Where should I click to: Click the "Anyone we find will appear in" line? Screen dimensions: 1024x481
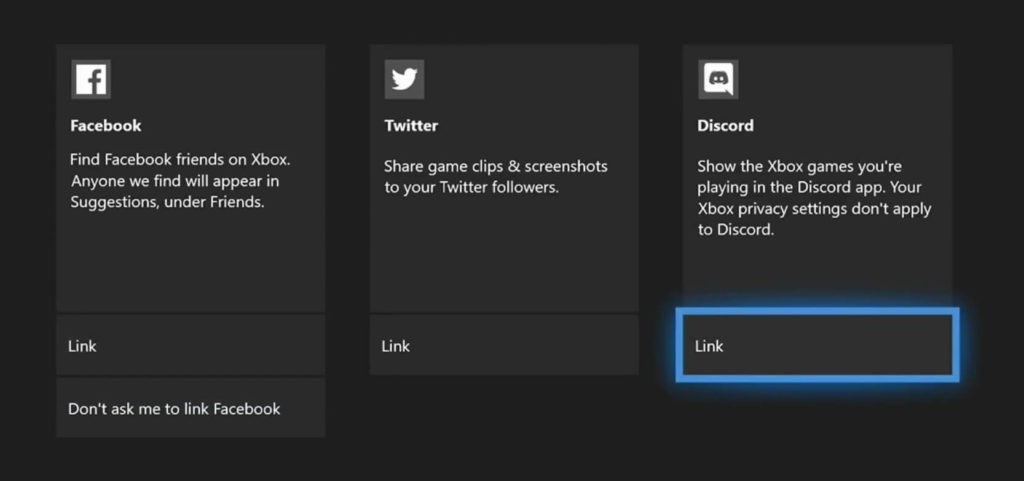click(175, 181)
